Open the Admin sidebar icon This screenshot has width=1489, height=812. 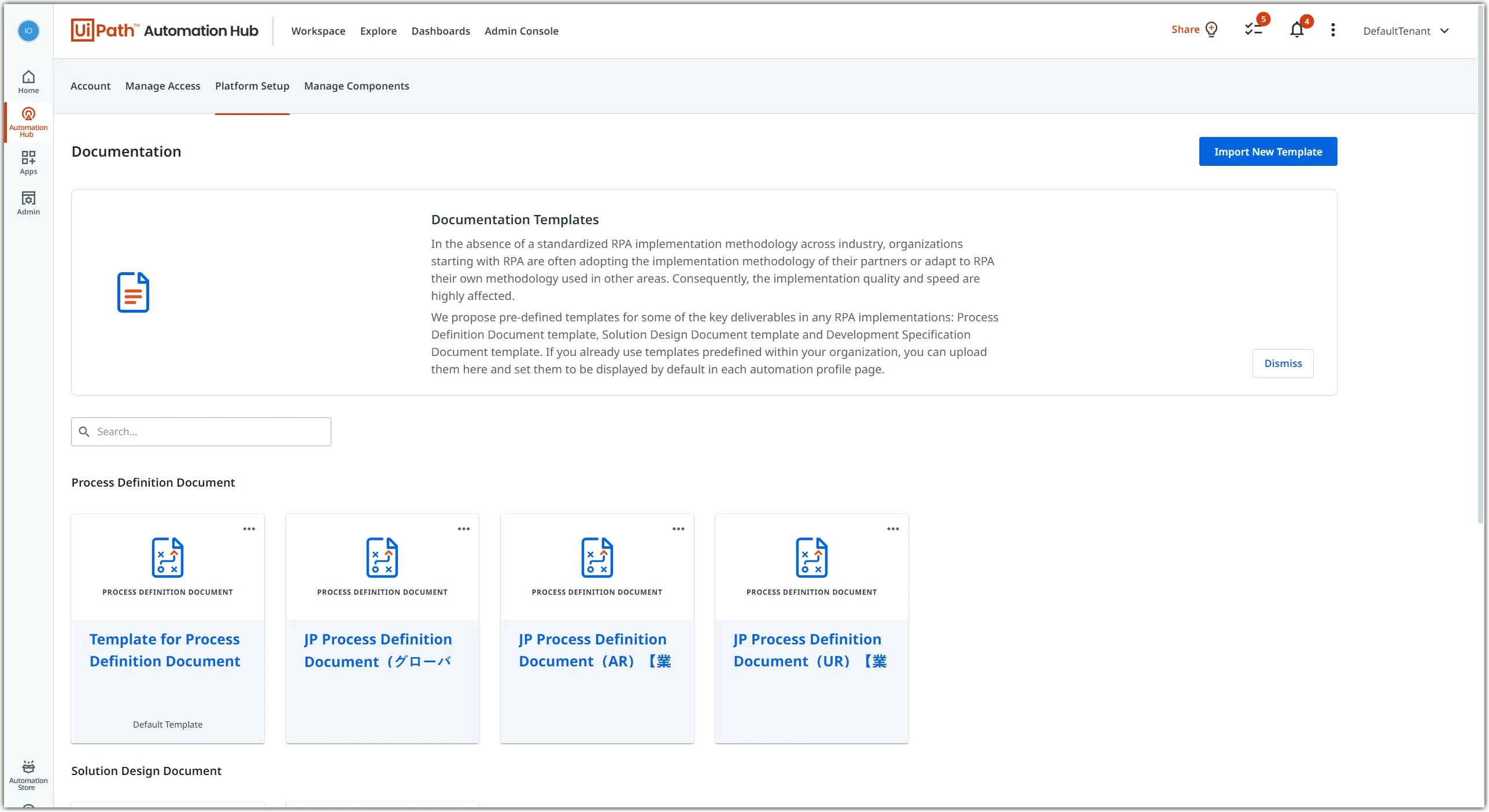click(x=28, y=203)
